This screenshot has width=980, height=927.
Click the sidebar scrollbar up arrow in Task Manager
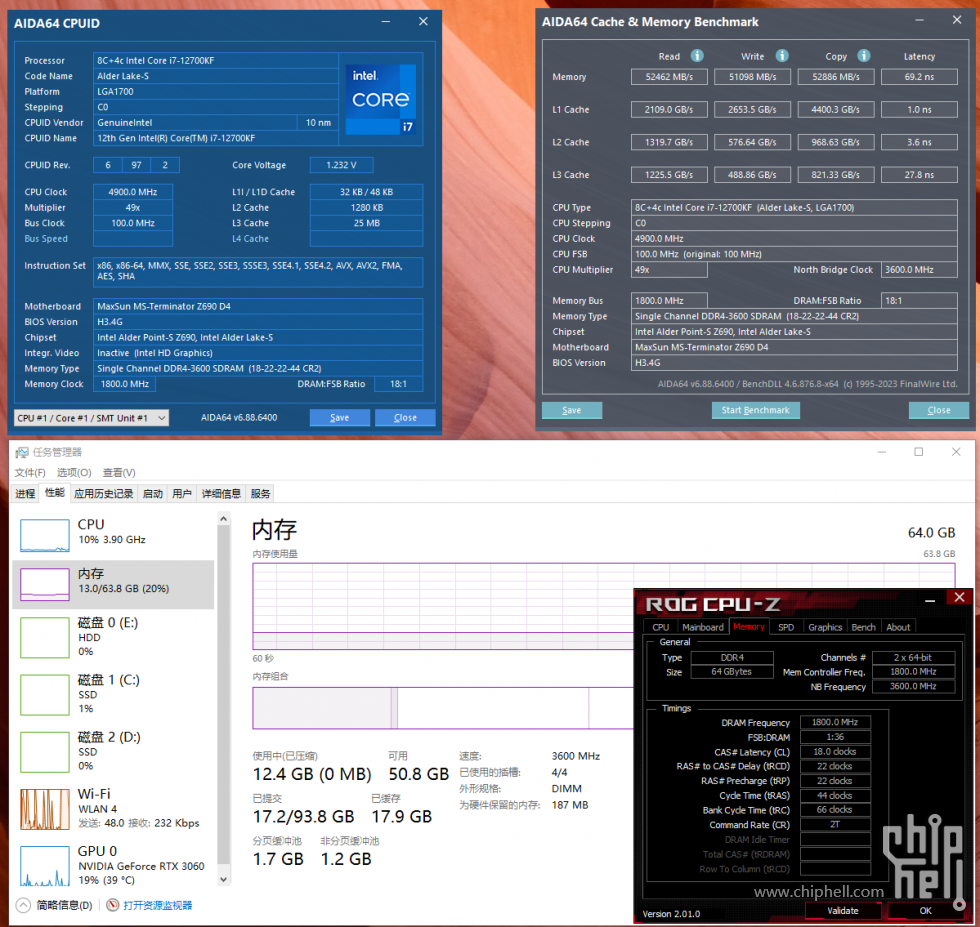224,519
